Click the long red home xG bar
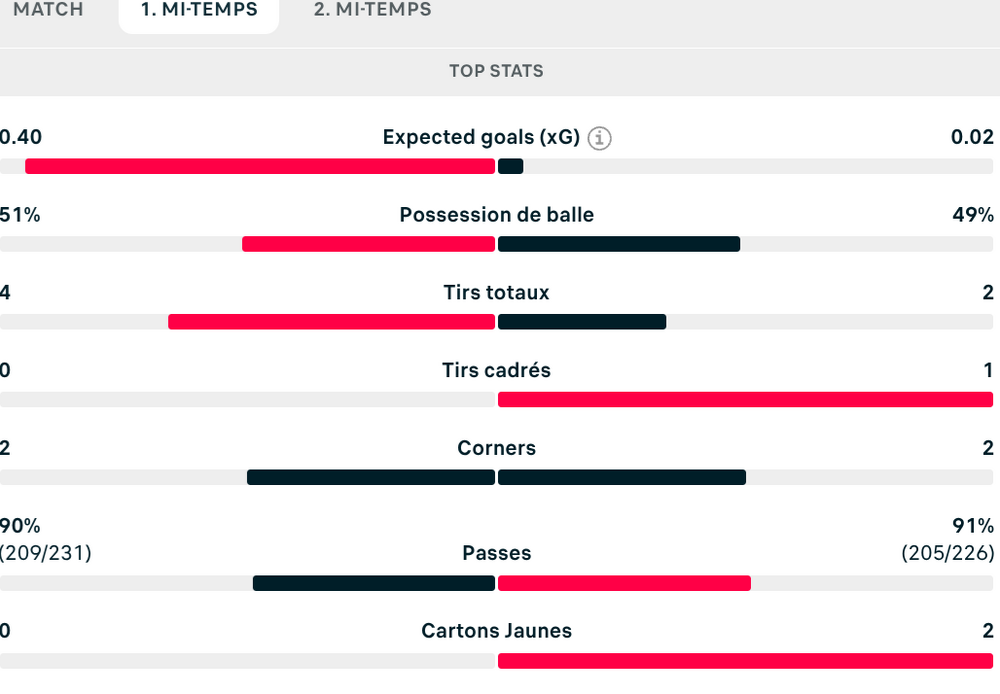The height and width of the screenshot is (694, 1000). 260,166
